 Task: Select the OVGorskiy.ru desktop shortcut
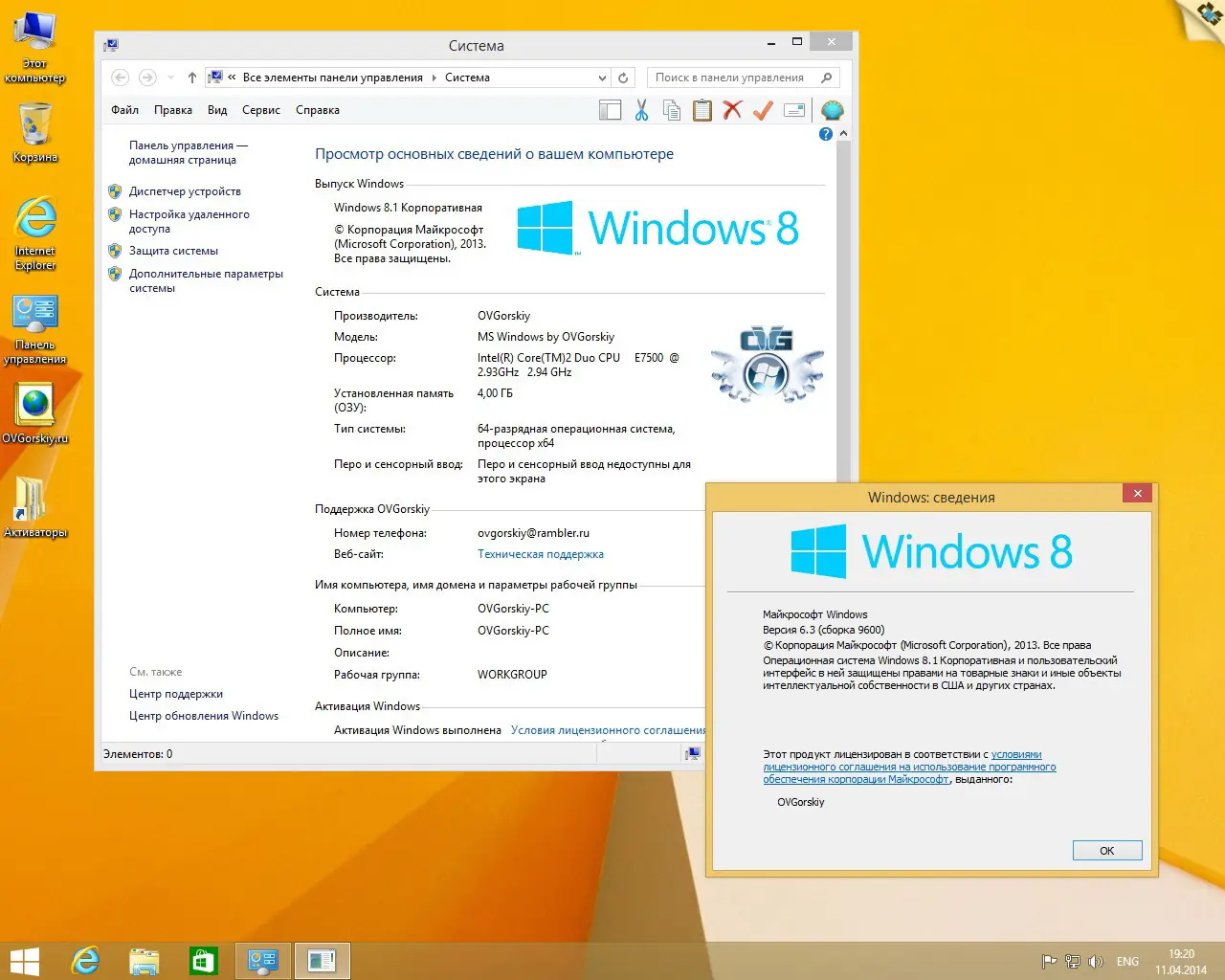click(35, 413)
